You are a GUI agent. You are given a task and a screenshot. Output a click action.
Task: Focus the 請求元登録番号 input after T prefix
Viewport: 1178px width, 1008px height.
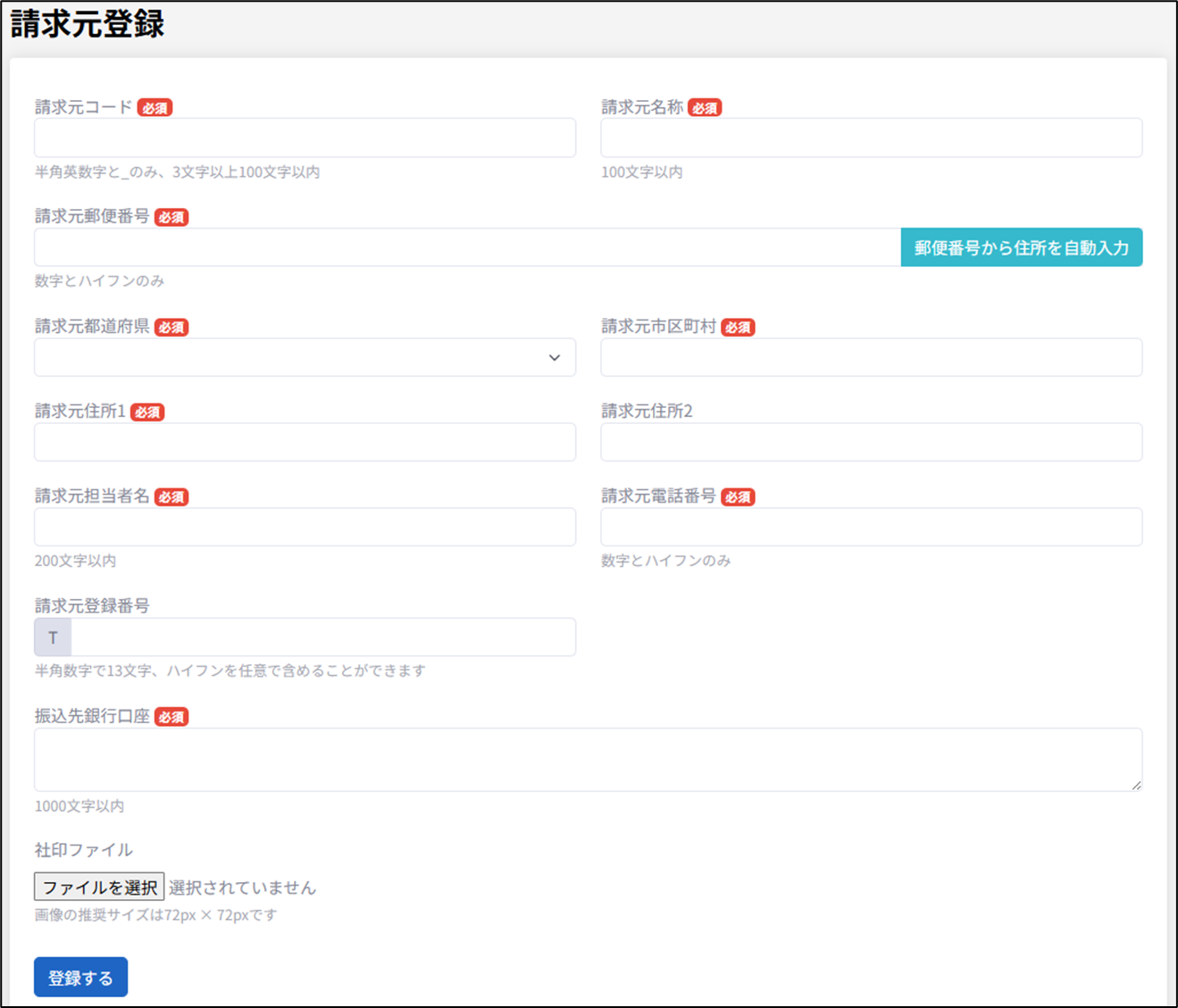point(322,637)
